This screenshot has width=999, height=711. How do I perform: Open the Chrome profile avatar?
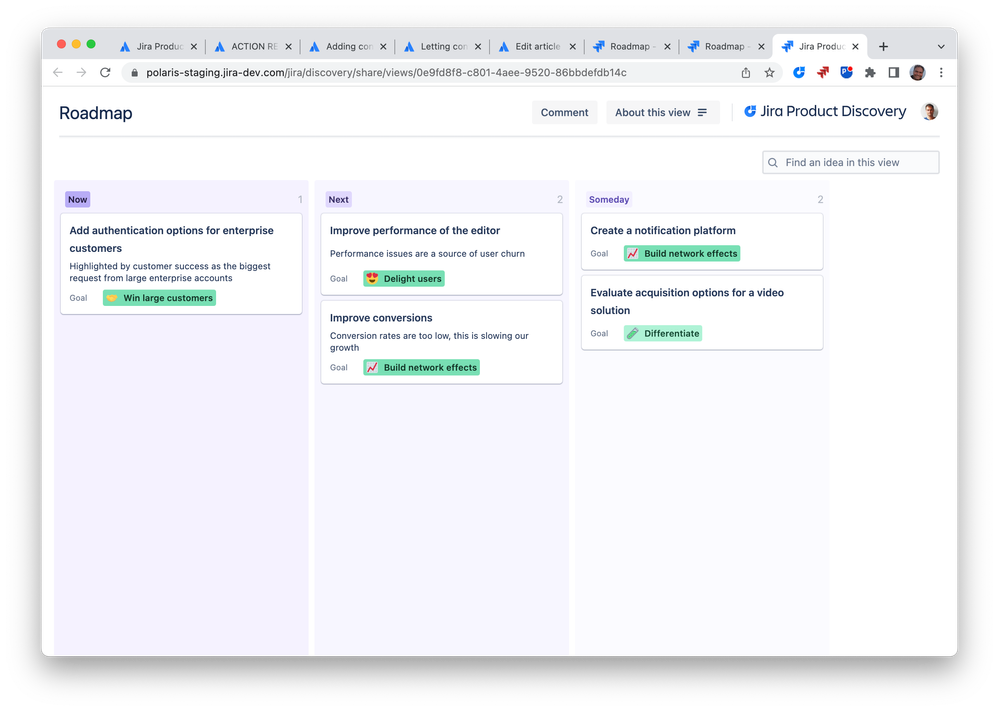tap(917, 73)
